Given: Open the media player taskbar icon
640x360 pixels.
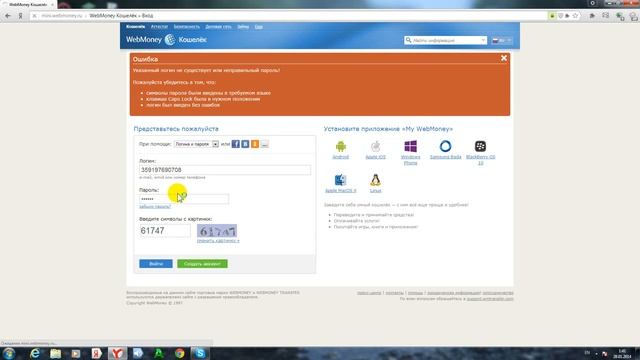Looking at the screenshot, I should coord(76,353).
